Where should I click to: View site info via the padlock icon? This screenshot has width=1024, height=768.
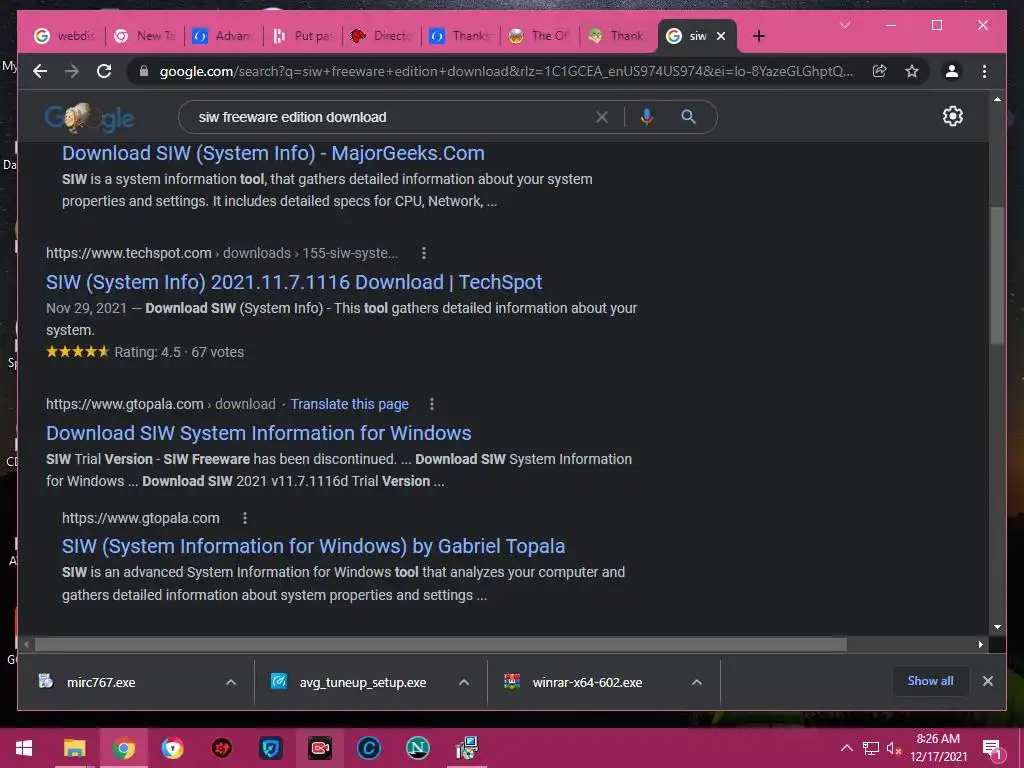(144, 71)
